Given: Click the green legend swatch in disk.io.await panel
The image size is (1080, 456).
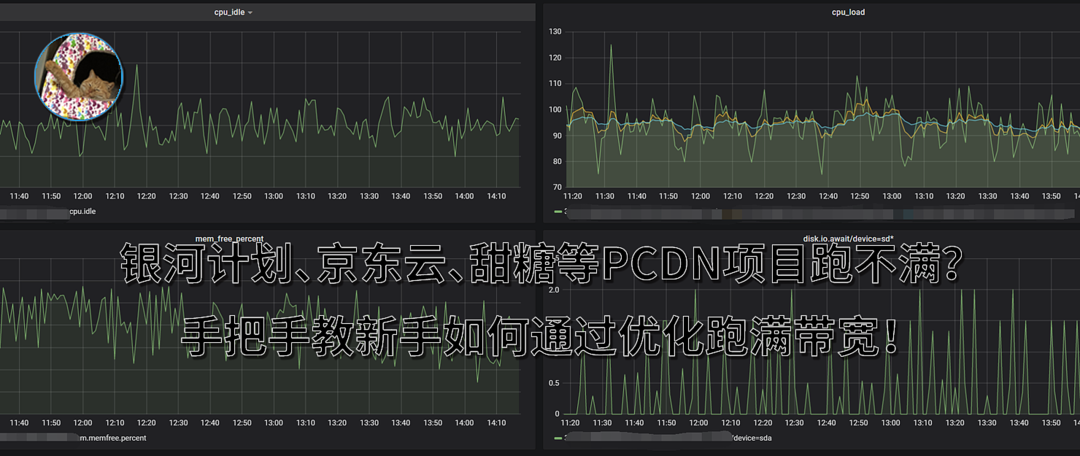Looking at the screenshot, I should pyautogui.click(x=557, y=437).
